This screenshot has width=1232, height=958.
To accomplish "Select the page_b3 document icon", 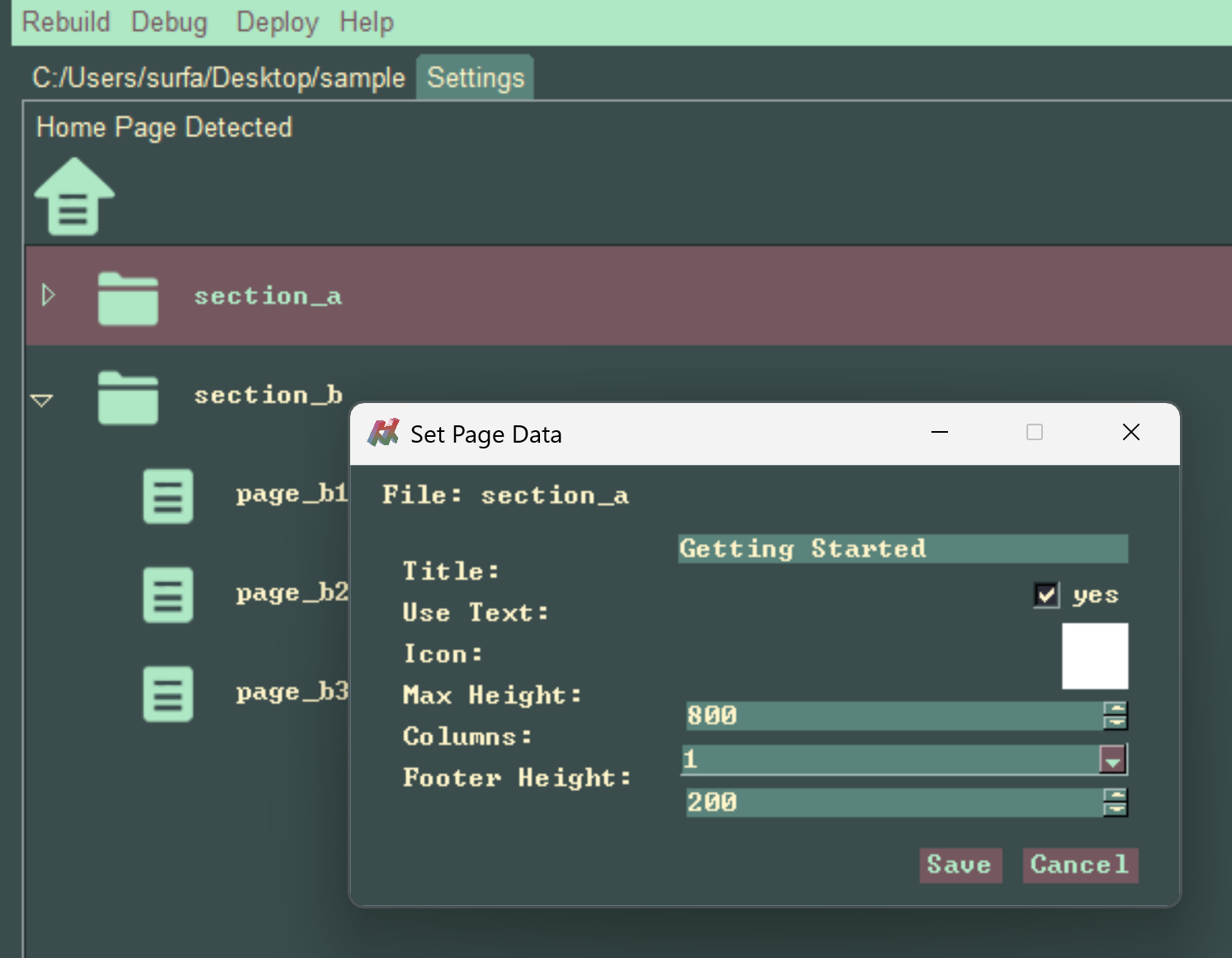I will point(168,694).
